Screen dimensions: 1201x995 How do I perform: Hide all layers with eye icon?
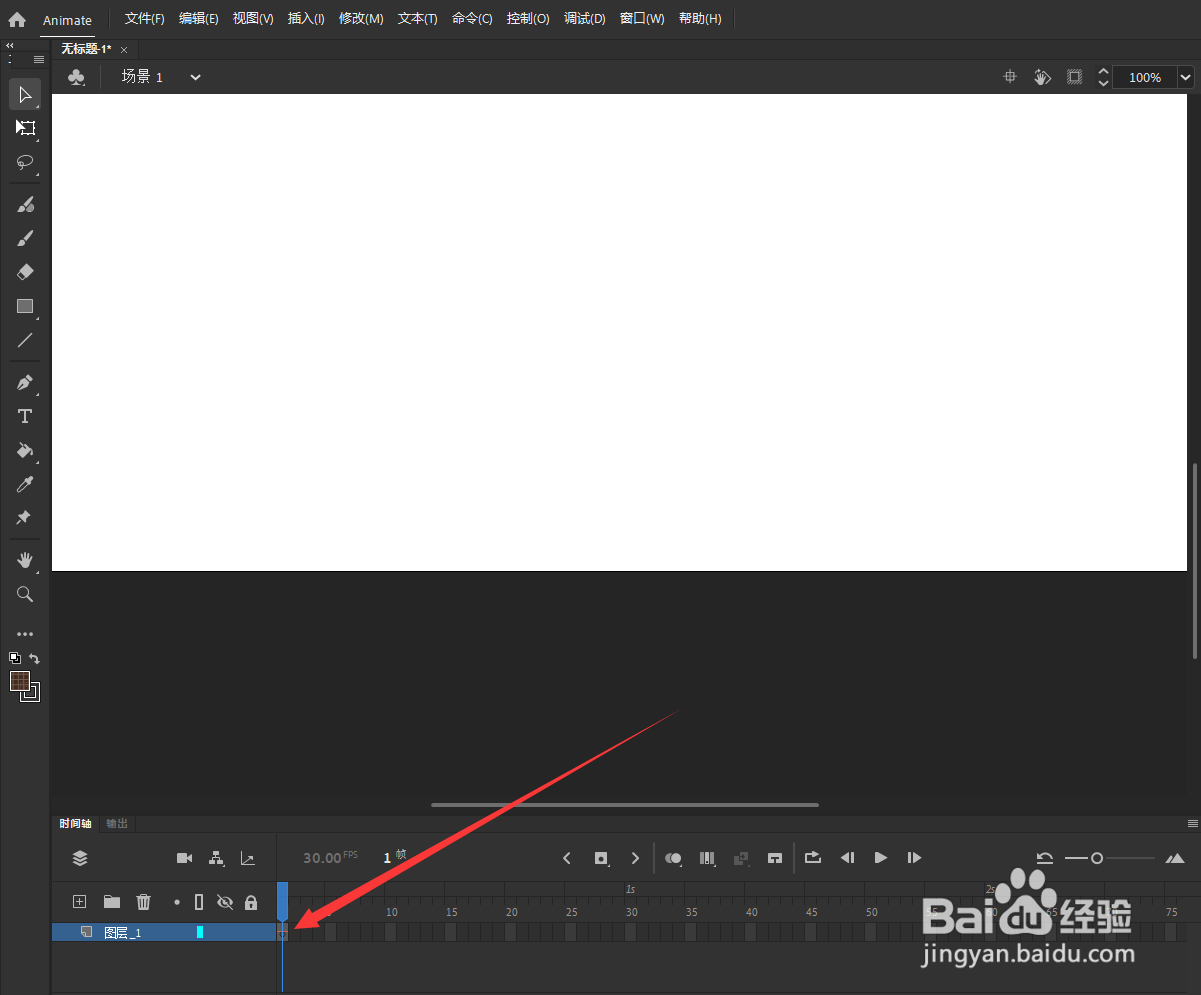pos(225,902)
